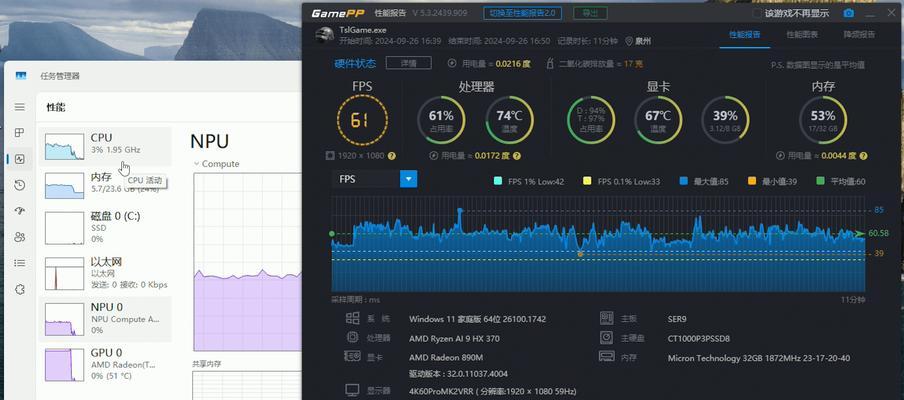Click 平均值 green legend swatch
The width and height of the screenshot is (904, 400).
tap(820, 182)
